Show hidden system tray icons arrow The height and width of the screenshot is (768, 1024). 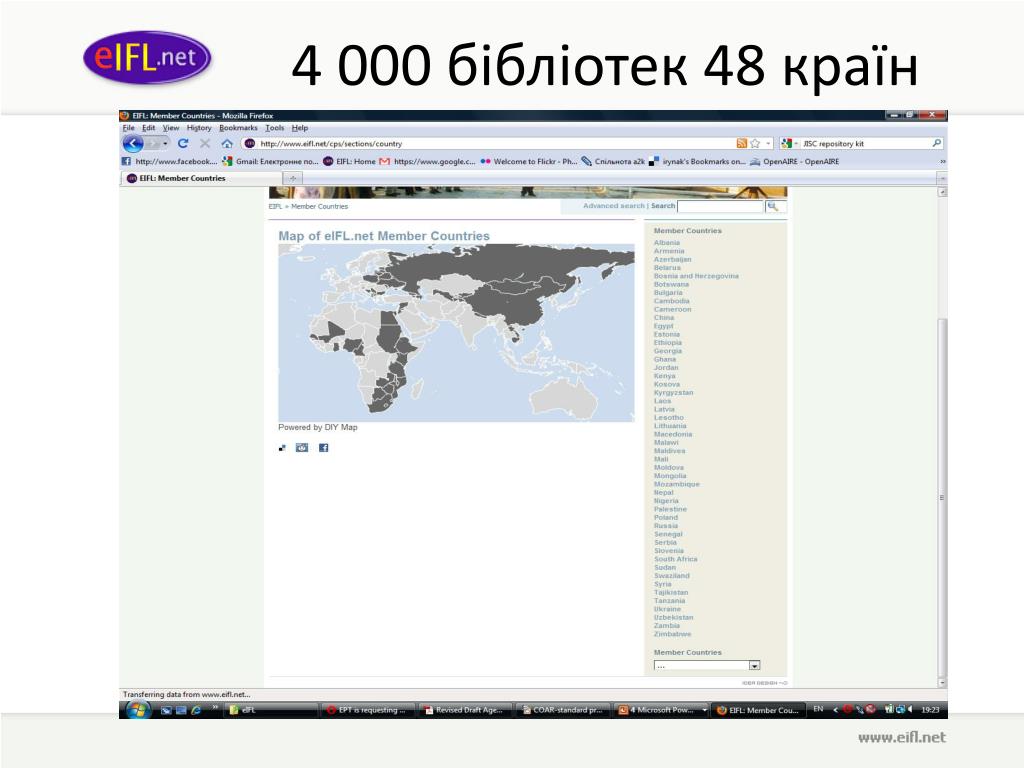click(835, 710)
